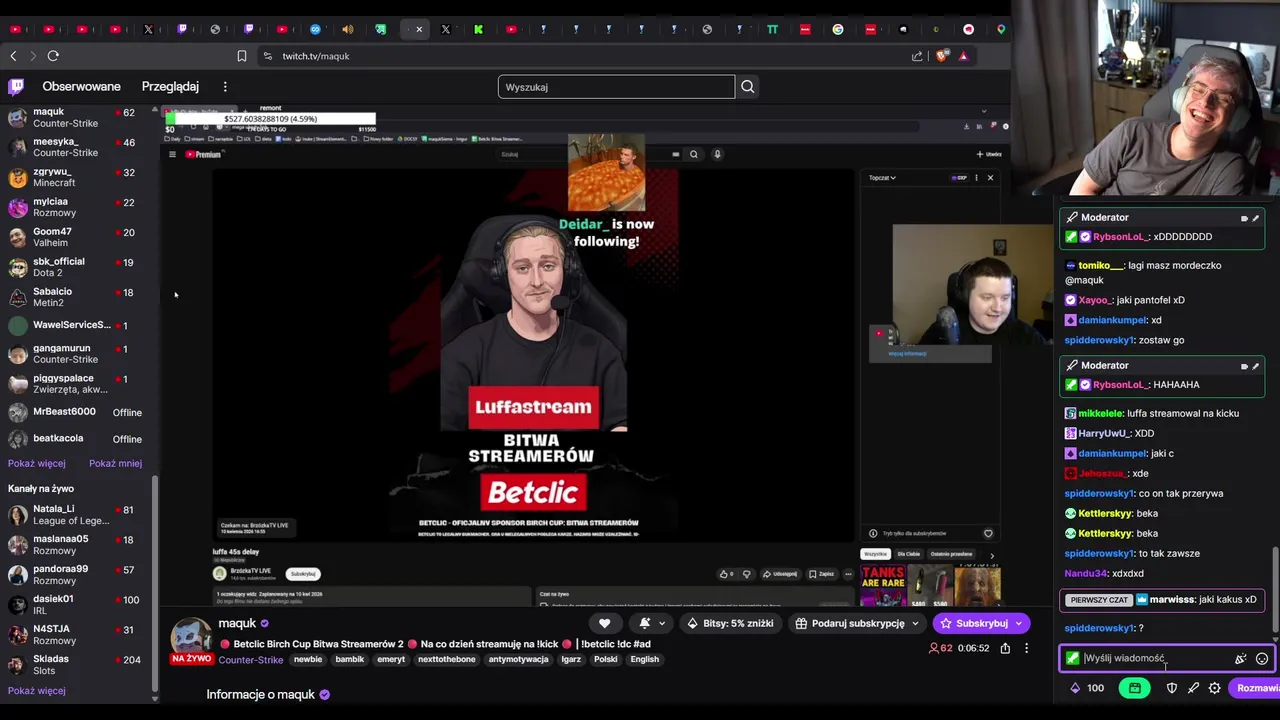
Task: Click Pokaż mniej link
Action: [115, 464]
